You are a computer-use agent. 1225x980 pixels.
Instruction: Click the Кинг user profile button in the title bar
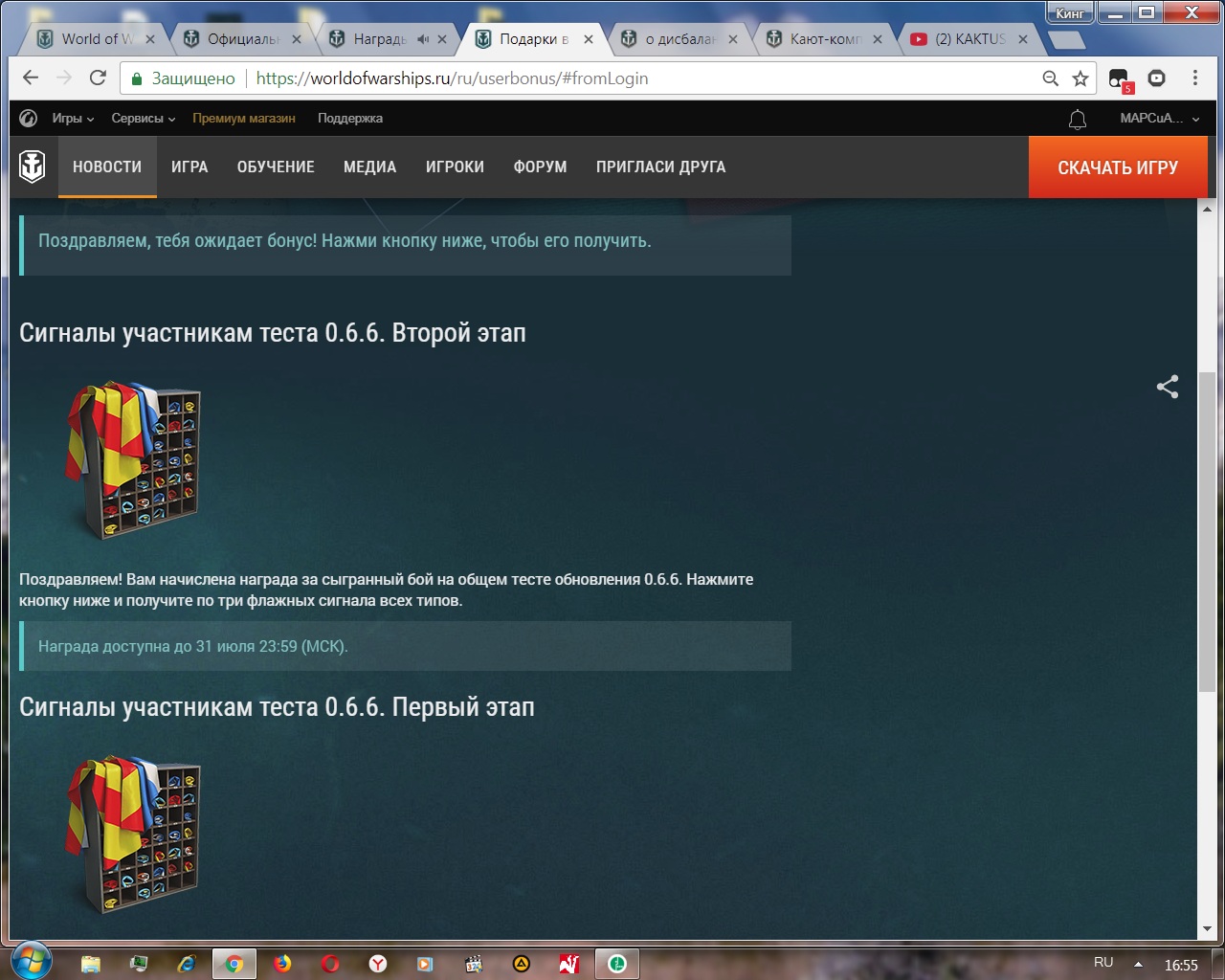(1069, 12)
